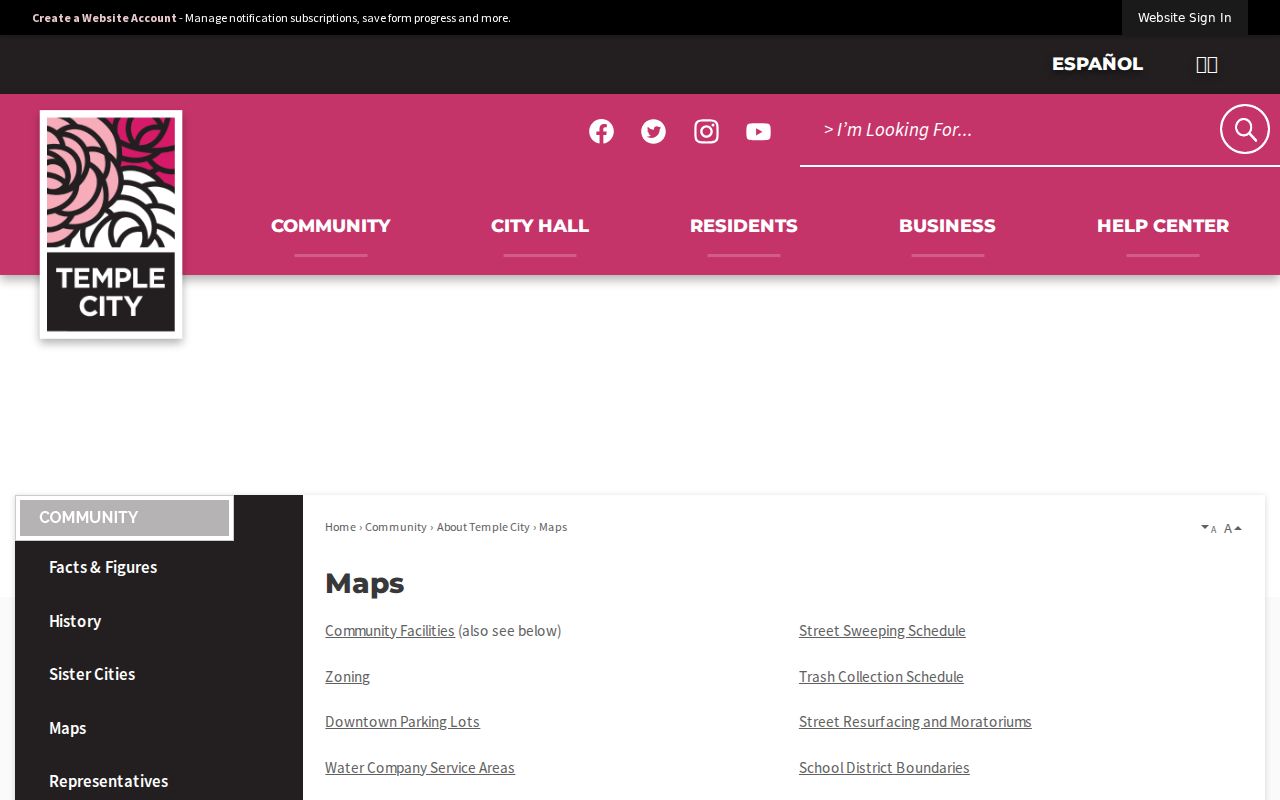Decrease the page font size
The height and width of the screenshot is (800, 1280).
point(1209,528)
